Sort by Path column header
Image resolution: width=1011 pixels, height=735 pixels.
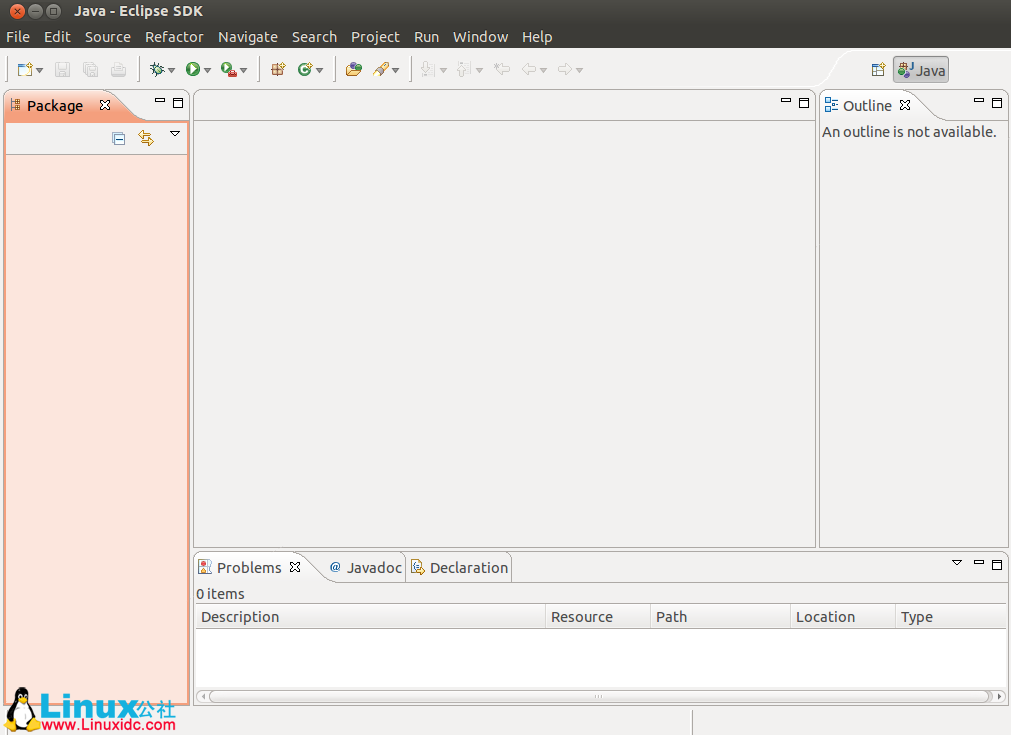(x=720, y=617)
